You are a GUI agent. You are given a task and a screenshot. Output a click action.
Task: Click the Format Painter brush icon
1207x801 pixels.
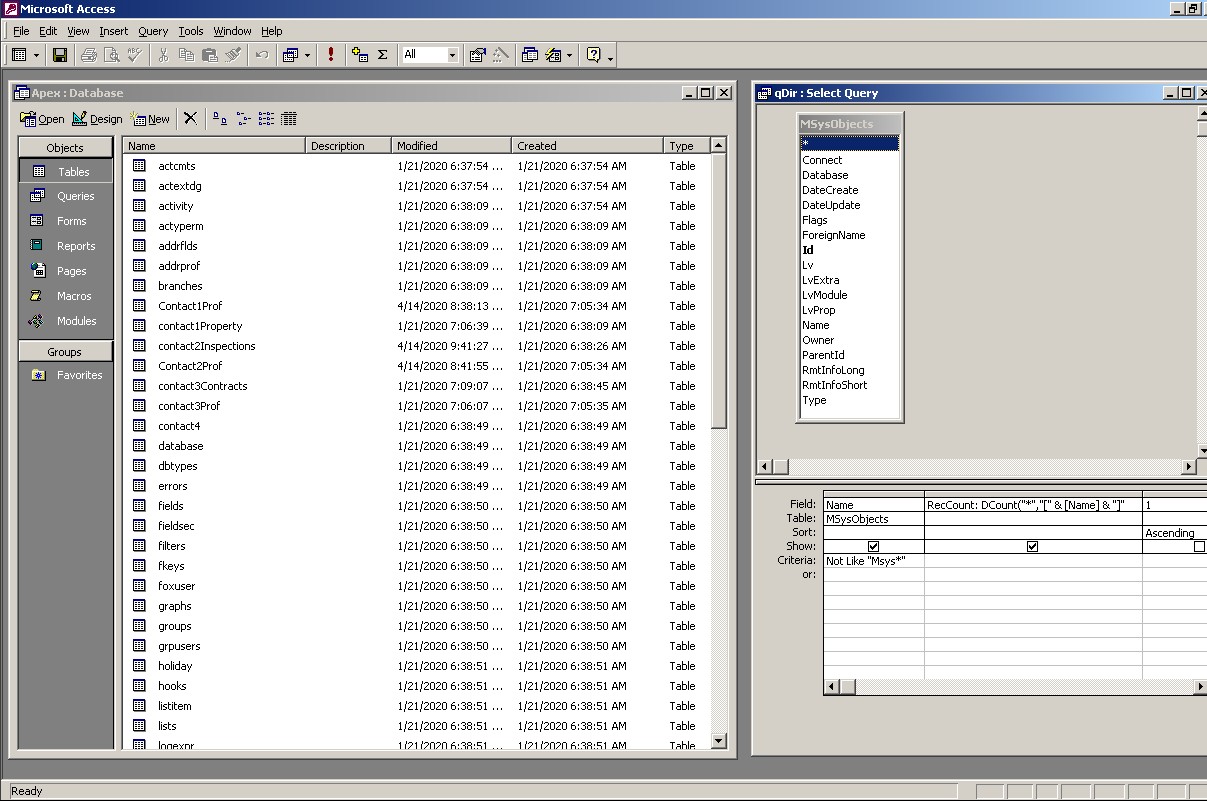click(x=232, y=55)
